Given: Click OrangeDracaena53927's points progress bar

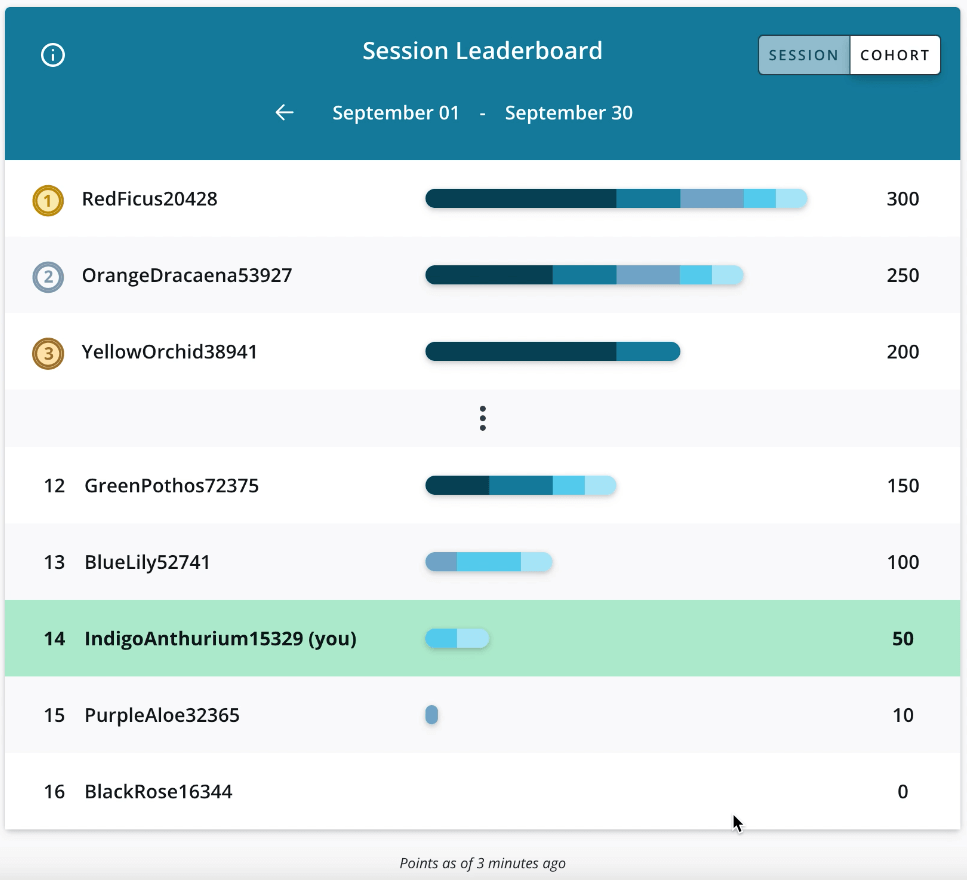Looking at the screenshot, I should [583, 275].
